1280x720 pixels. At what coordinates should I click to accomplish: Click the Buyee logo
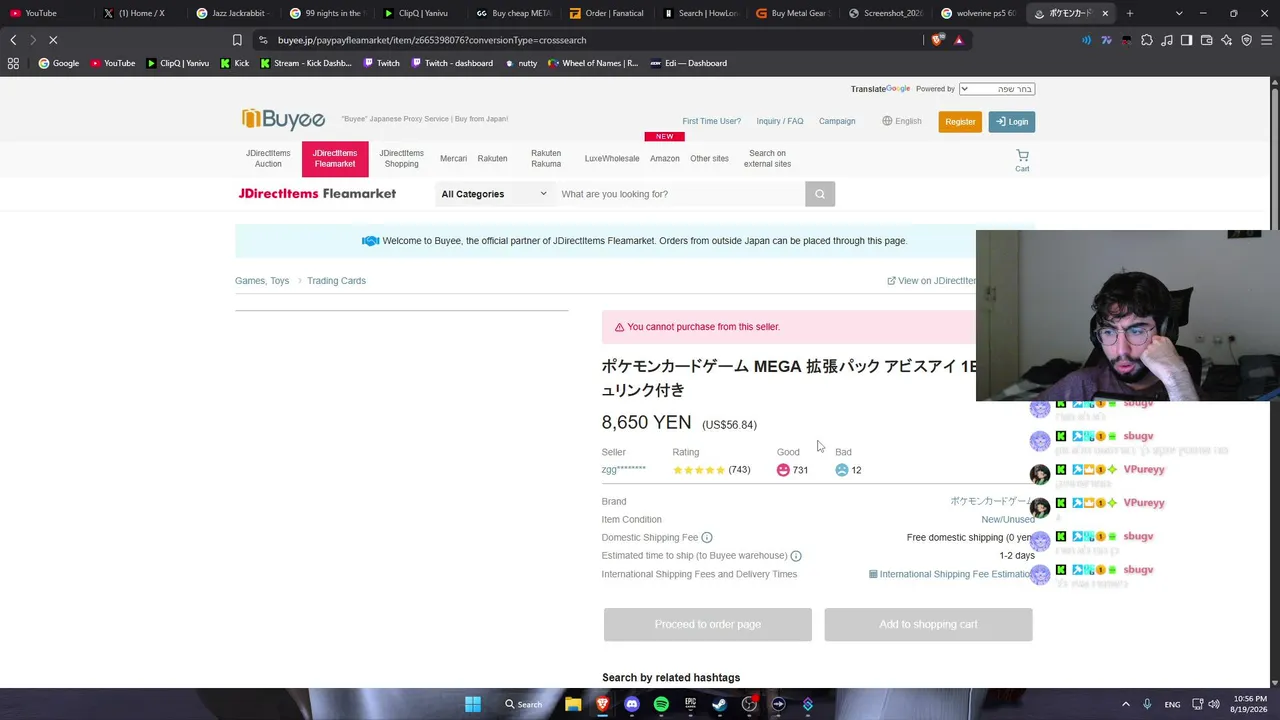click(x=283, y=119)
